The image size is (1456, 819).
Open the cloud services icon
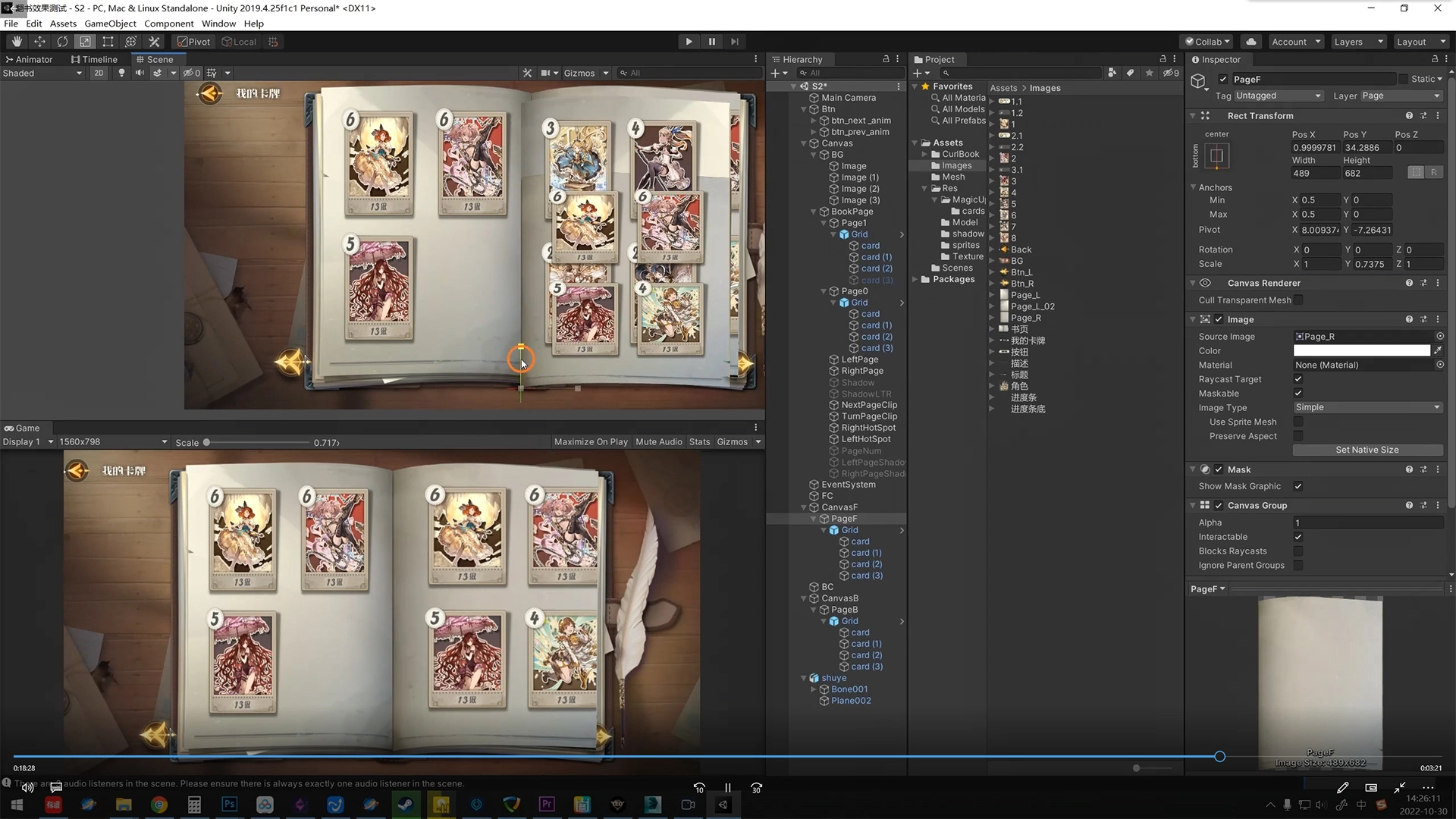coord(1251,42)
